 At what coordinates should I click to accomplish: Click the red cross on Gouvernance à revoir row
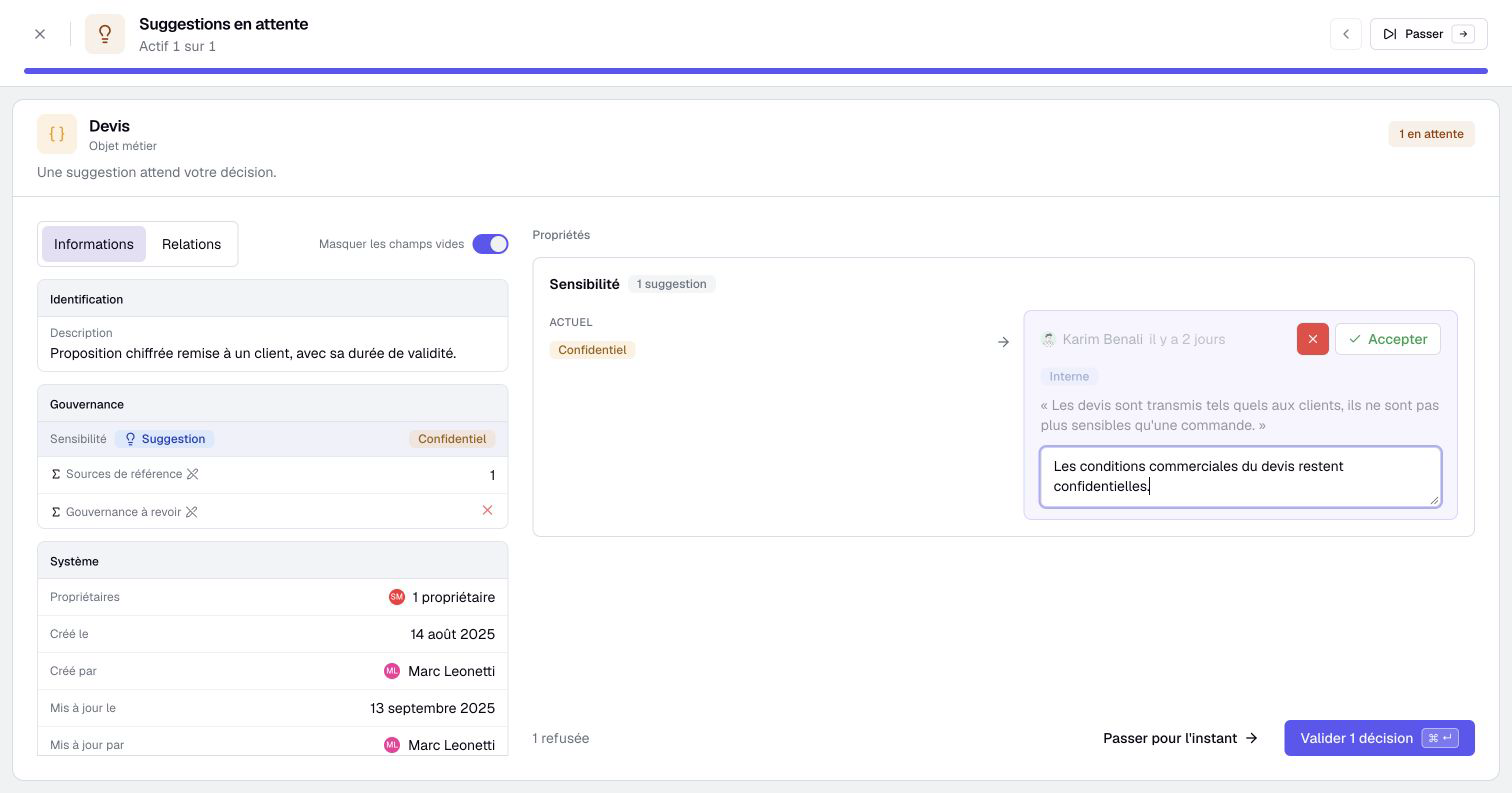pos(487,510)
